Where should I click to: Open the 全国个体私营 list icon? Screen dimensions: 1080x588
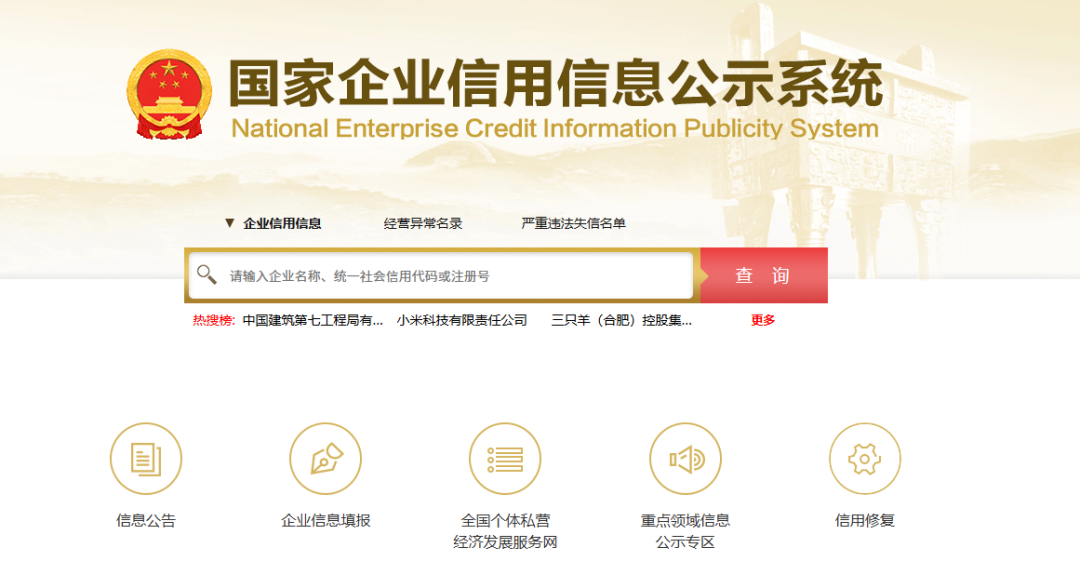pyautogui.click(x=505, y=459)
